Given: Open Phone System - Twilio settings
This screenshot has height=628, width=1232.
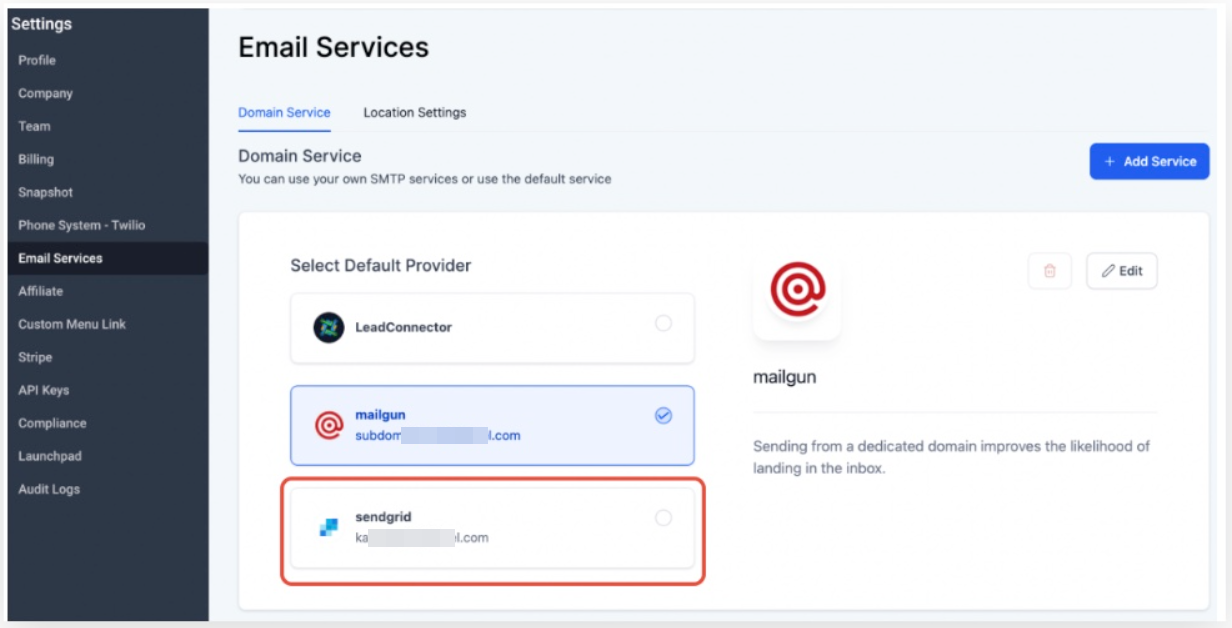Looking at the screenshot, I should click(x=81, y=225).
